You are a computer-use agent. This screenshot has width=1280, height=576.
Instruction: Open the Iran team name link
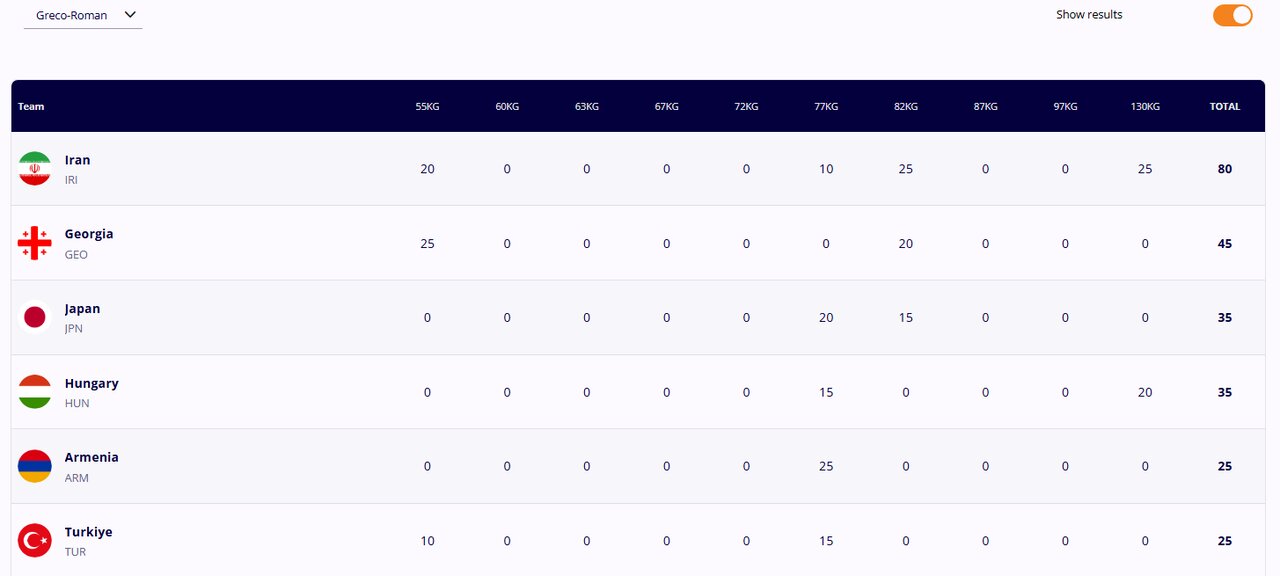(x=77, y=160)
